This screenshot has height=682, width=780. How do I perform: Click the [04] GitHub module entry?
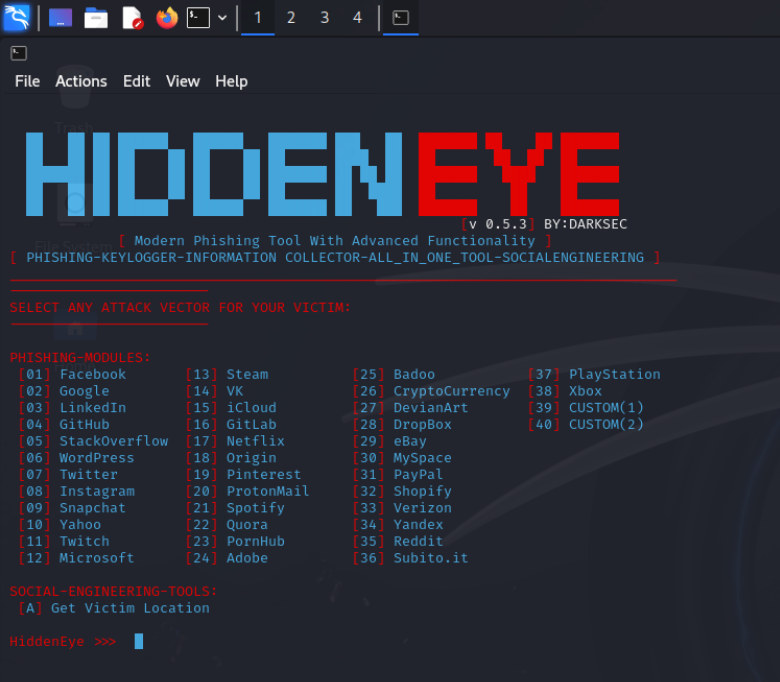pyautogui.click(x=64, y=424)
